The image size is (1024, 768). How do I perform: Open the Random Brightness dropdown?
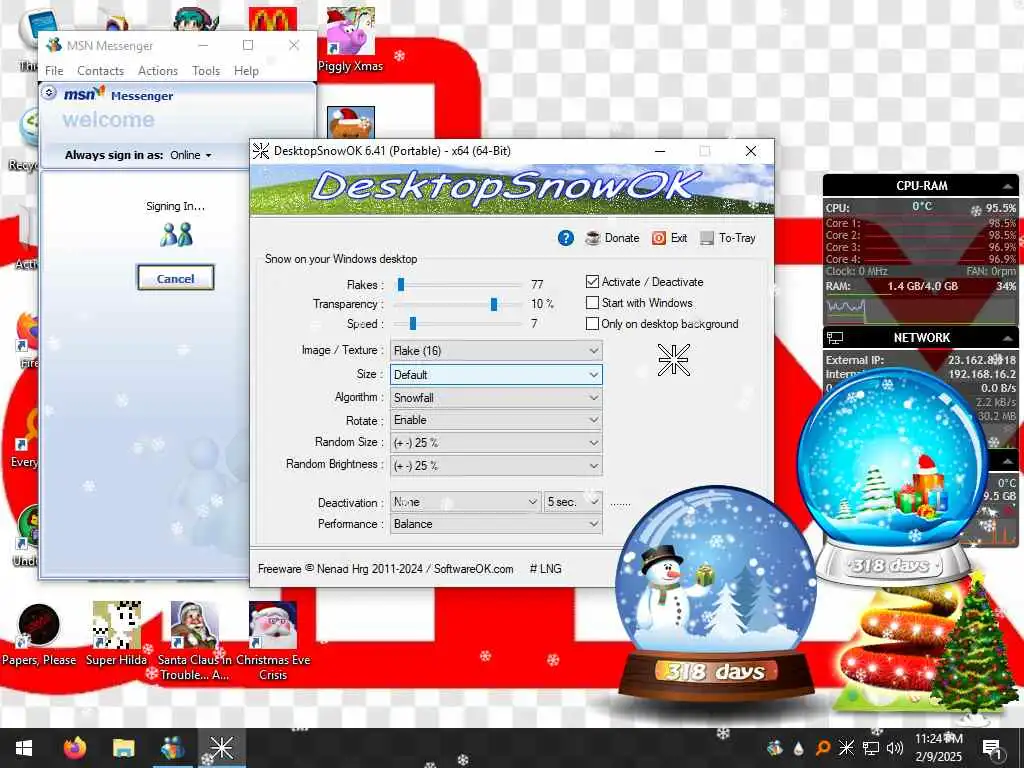(x=496, y=466)
